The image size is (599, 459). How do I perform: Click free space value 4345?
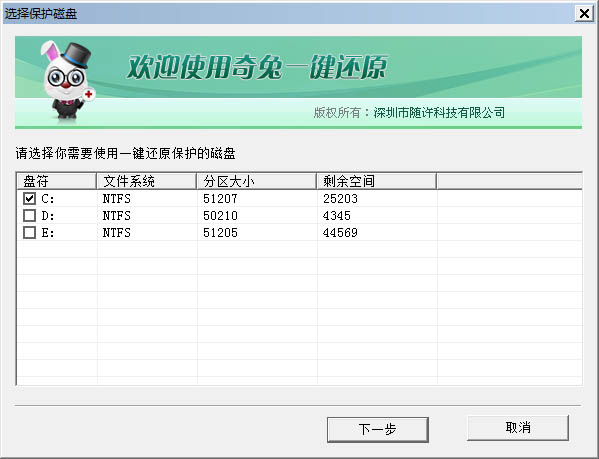(337, 216)
